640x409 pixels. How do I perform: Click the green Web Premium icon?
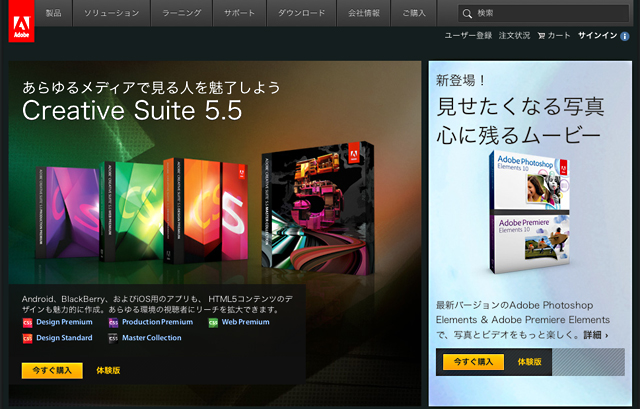coord(213,322)
